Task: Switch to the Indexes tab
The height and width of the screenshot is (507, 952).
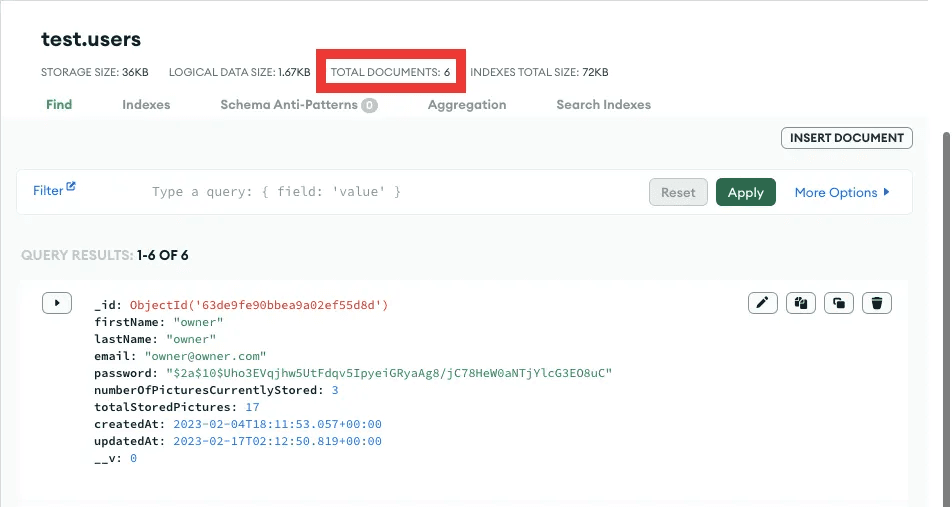Action: pos(146,104)
